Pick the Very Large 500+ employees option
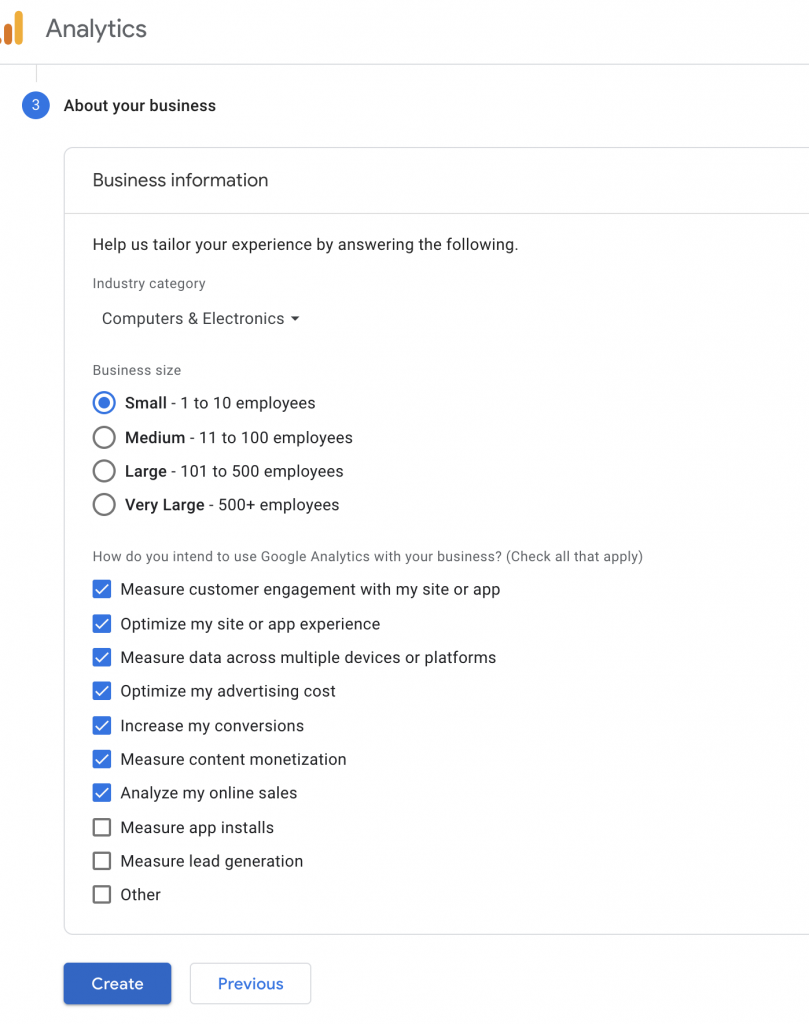Screen dimensions: 809x1024 click(104, 505)
